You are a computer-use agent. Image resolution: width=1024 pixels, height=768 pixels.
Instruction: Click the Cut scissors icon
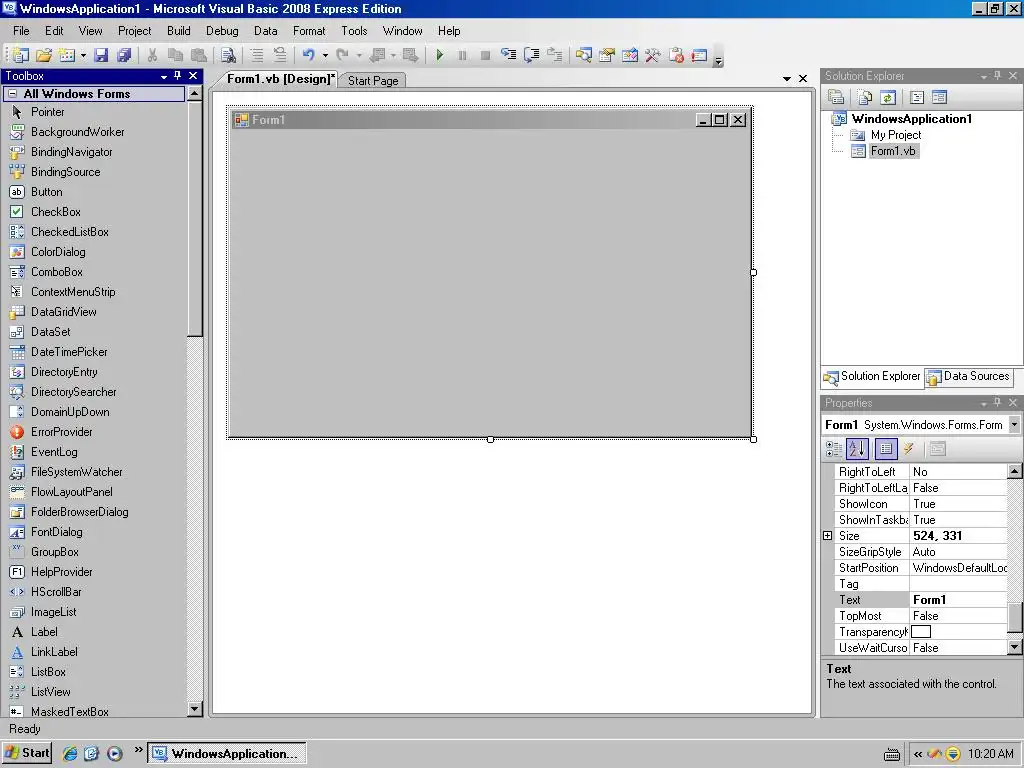[152, 56]
